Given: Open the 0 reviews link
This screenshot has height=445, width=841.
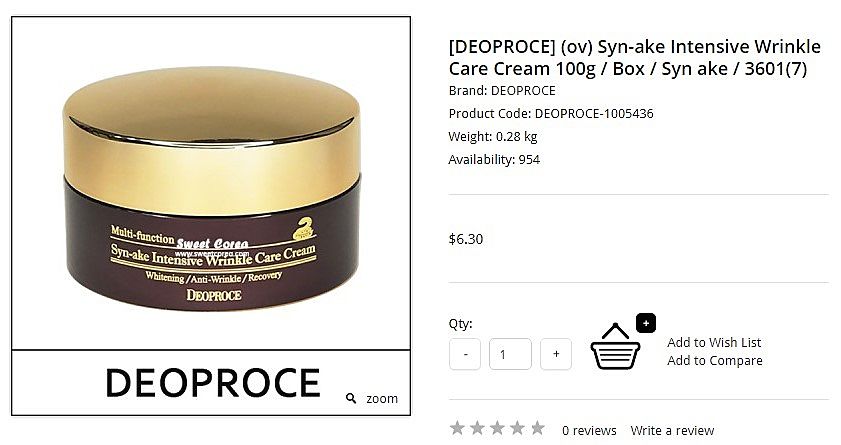Looking at the screenshot, I should point(589,431).
